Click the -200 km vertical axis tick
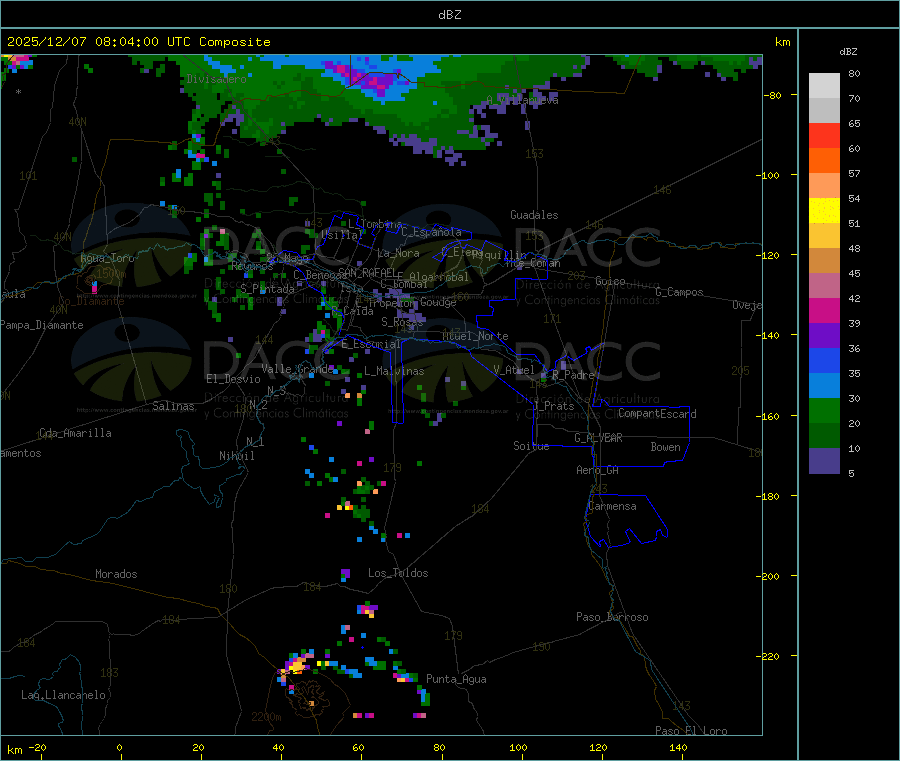 click(769, 576)
